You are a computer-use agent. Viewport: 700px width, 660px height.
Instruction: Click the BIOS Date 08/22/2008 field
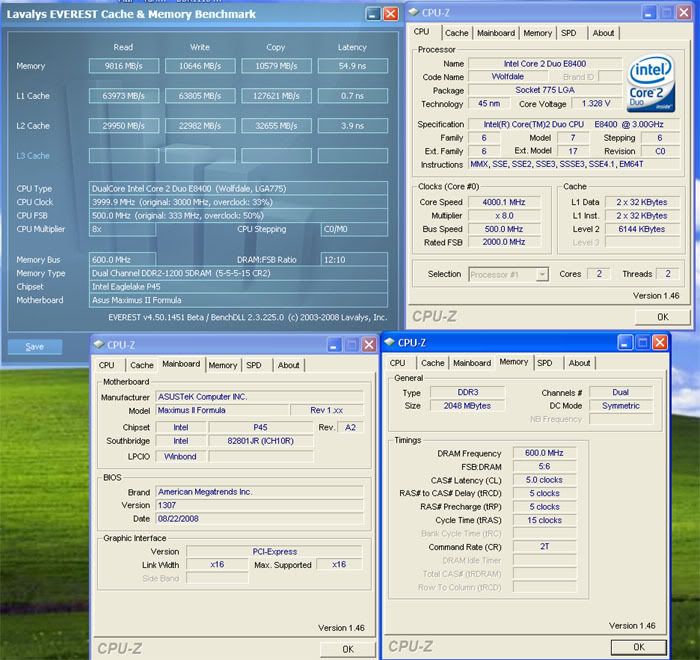click(x=259, y=518)
